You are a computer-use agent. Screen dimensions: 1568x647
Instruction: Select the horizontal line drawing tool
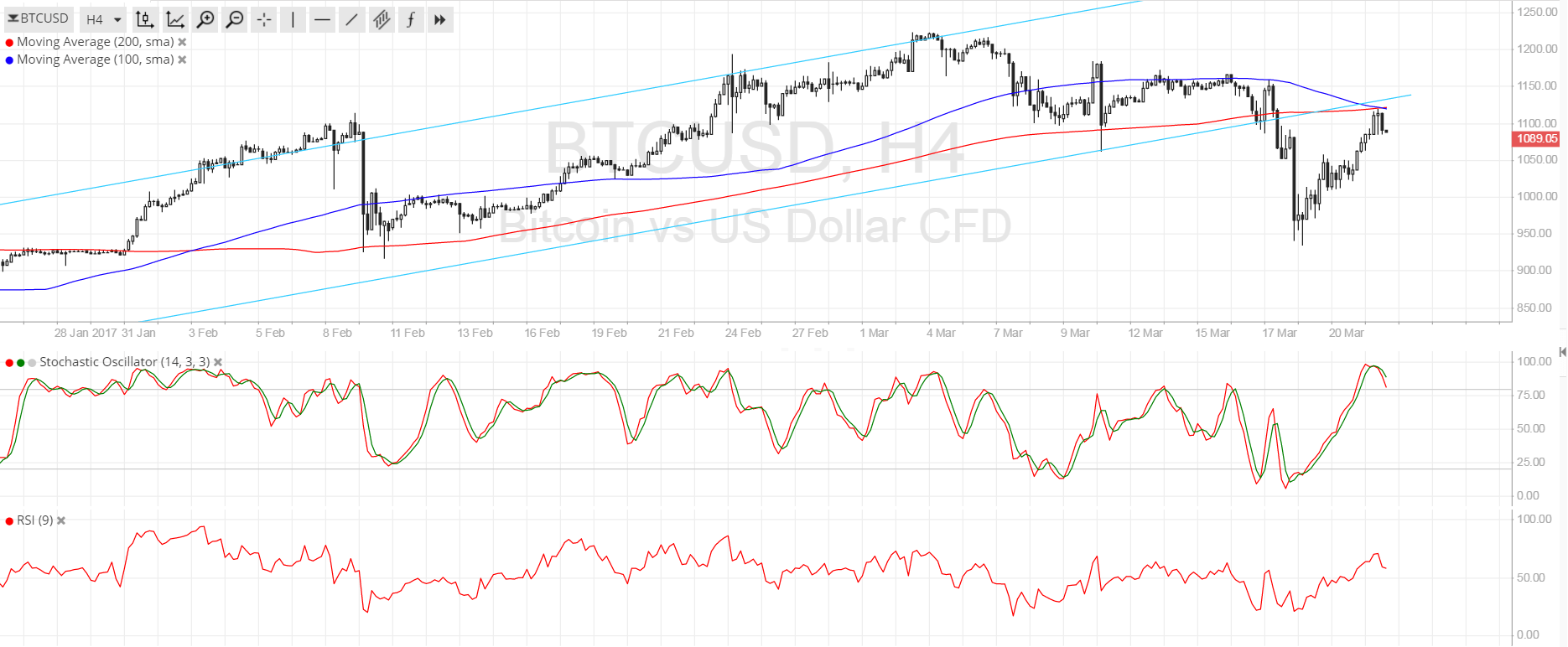click(322, 19)
